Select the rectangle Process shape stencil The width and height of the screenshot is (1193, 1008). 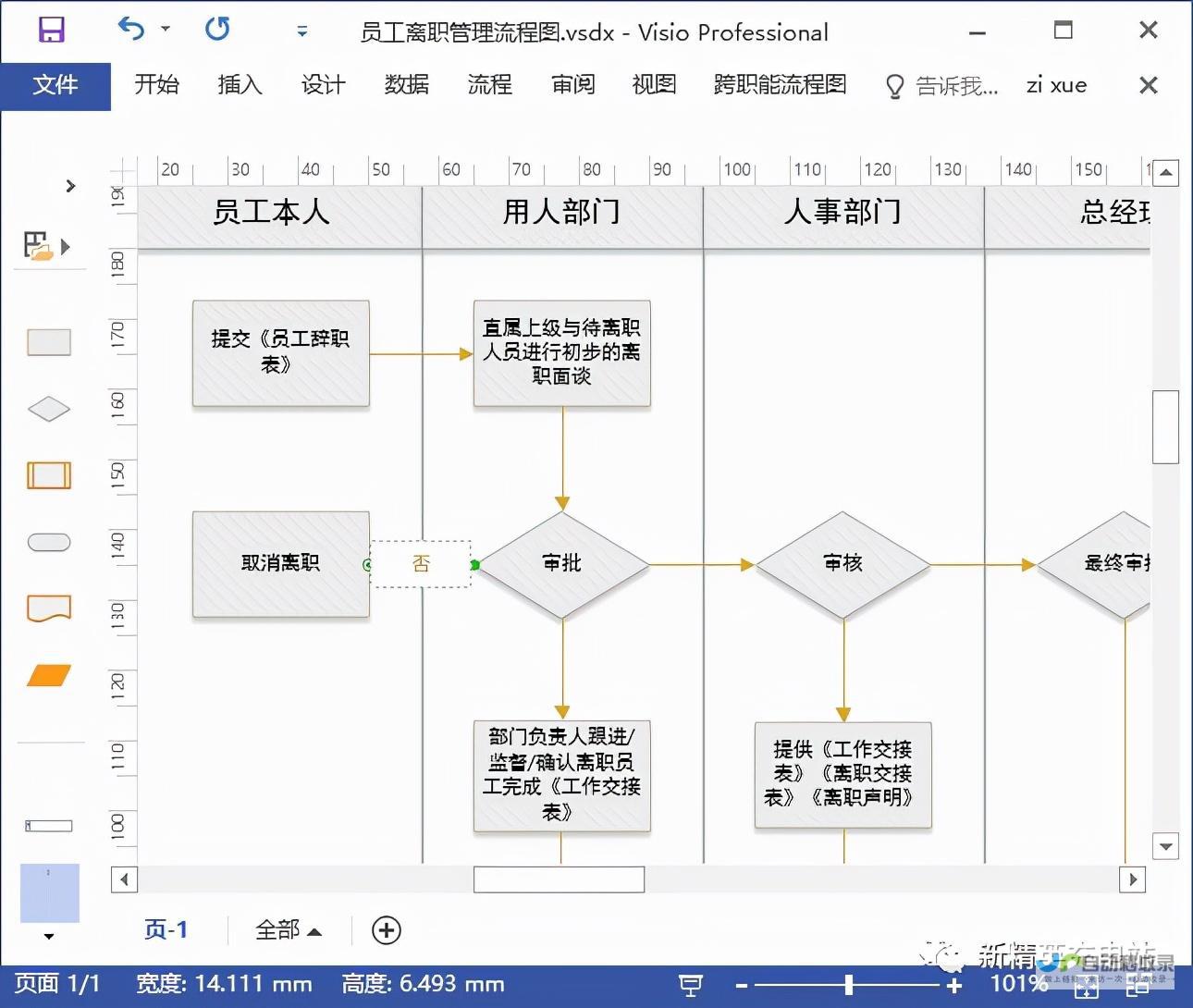coord(49,342)
